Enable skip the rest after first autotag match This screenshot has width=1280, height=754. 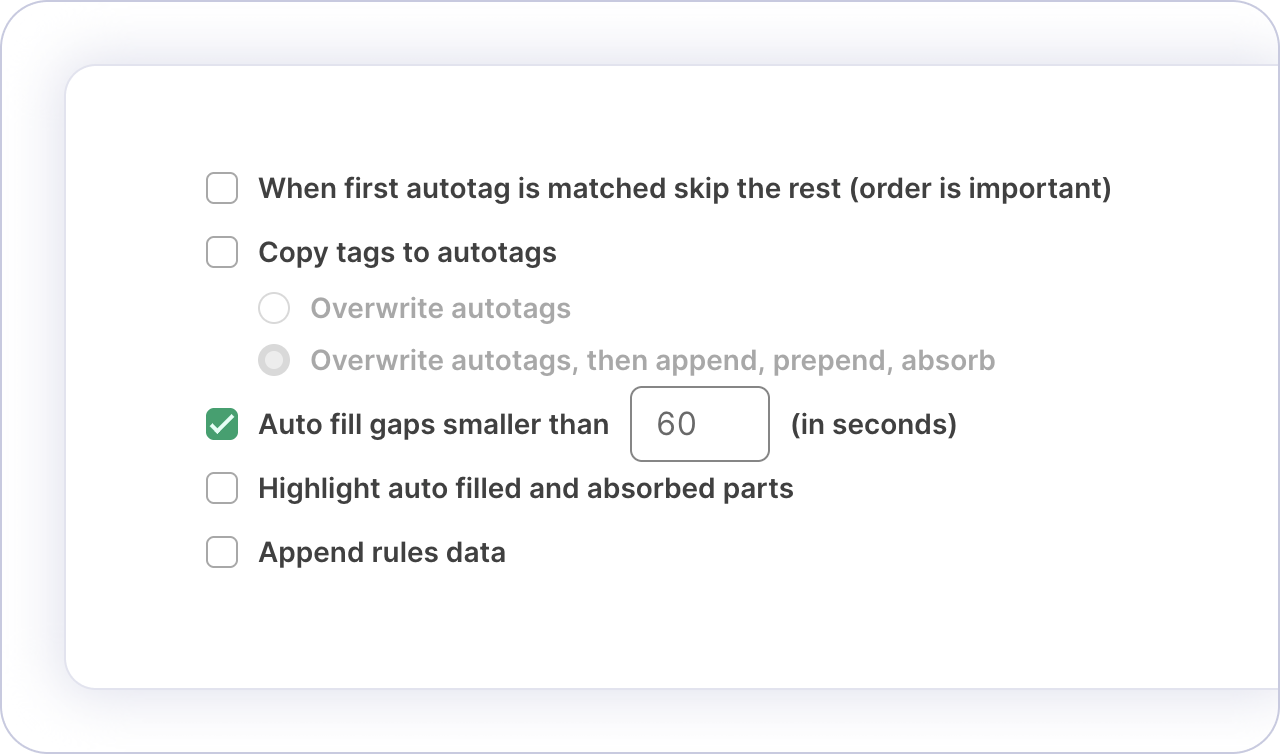pyautogui.click(x=222, y=188)
